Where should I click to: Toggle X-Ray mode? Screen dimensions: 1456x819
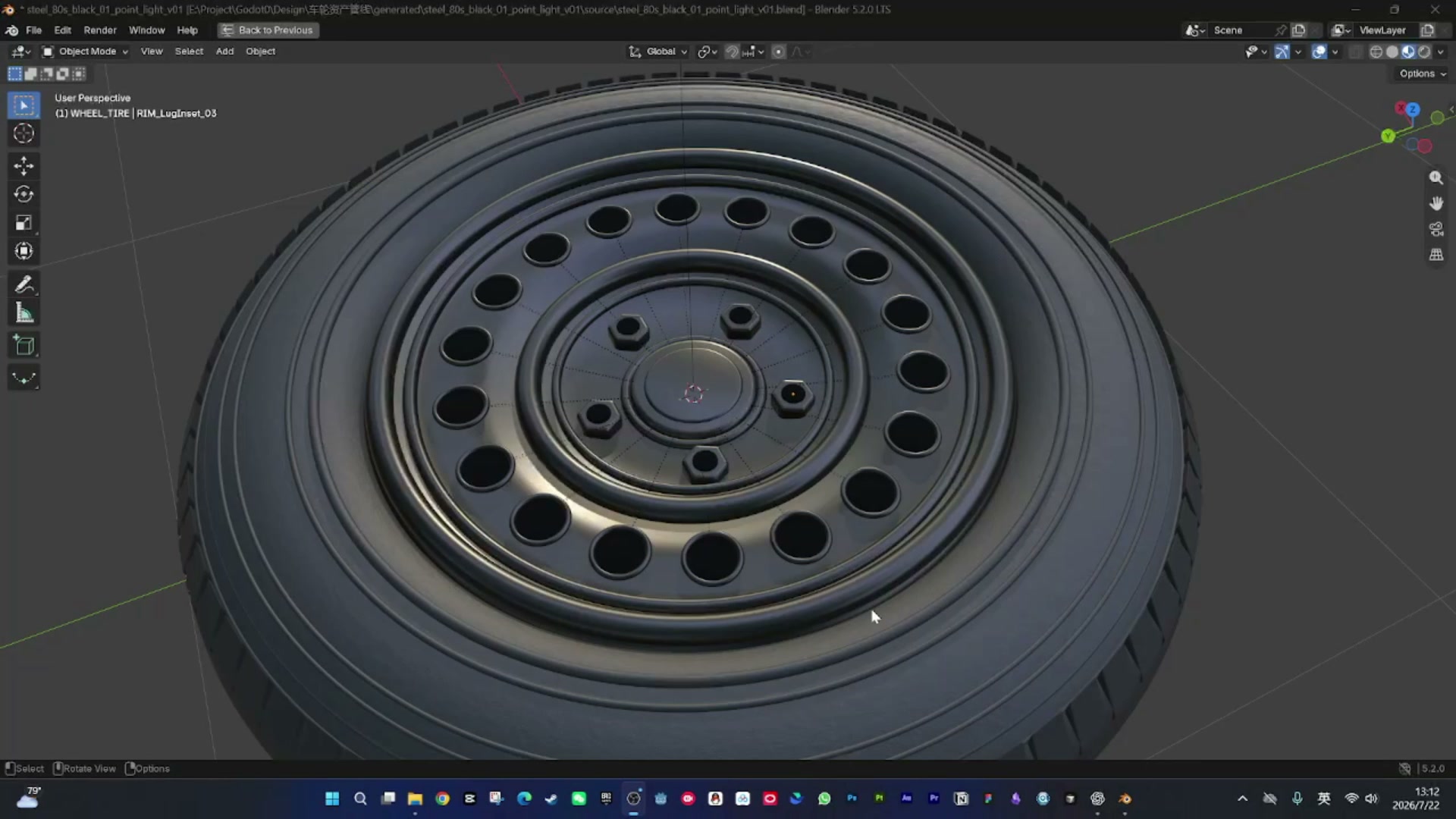pos(1356,52)
